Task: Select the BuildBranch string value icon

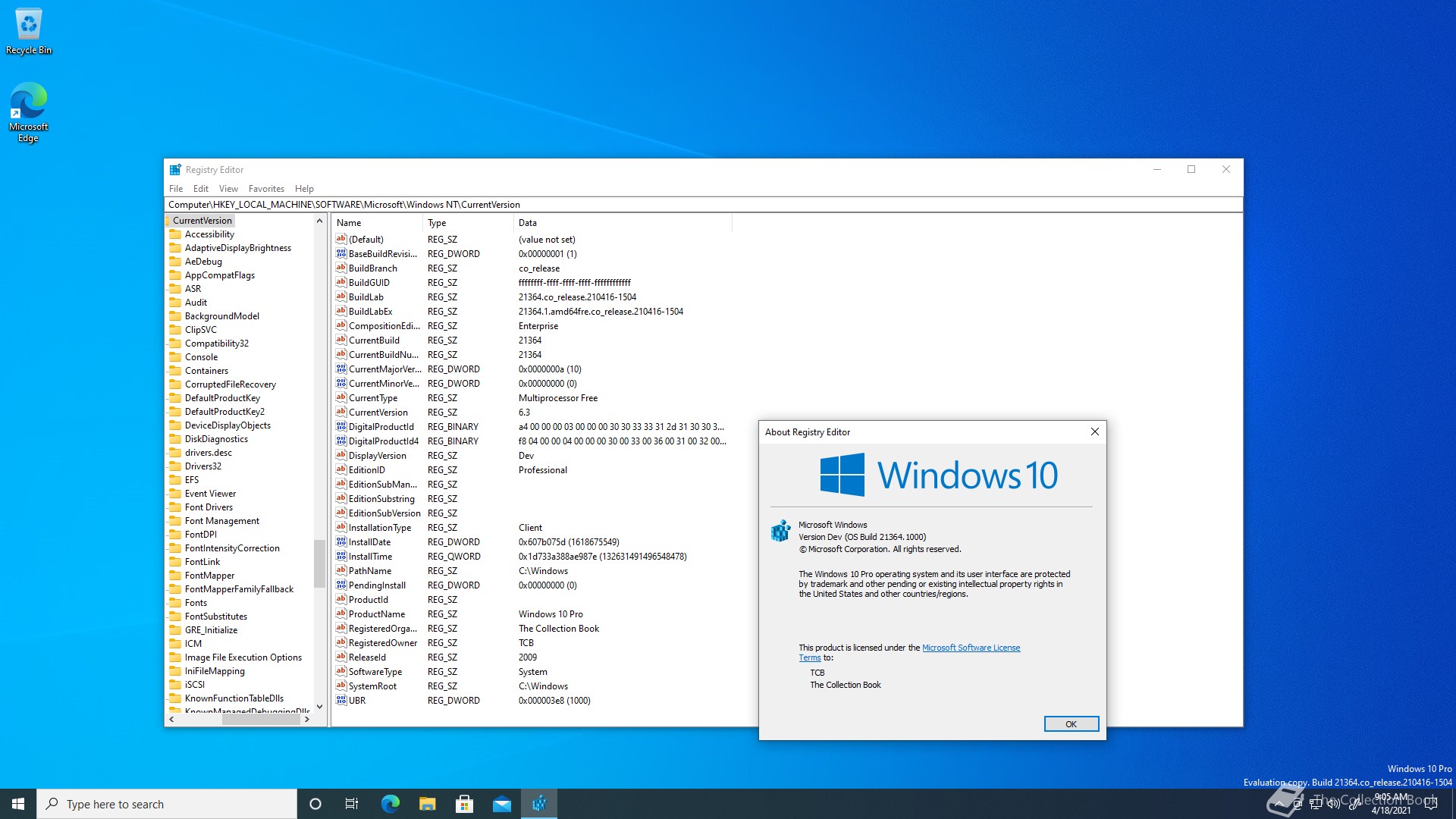Action: [341, 268]
